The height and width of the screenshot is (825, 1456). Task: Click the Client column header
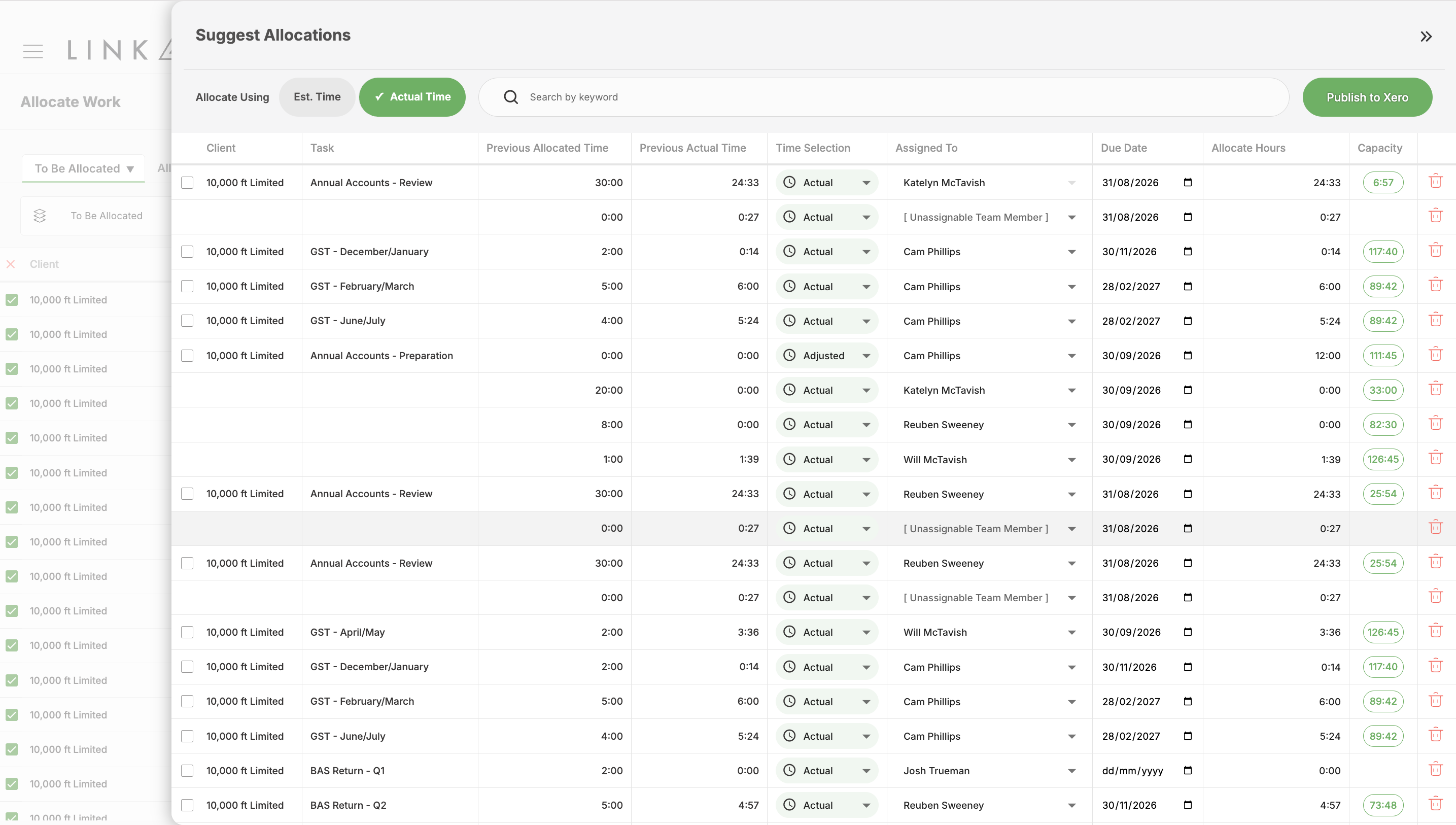pyautogui.click(x=221, y=148)
